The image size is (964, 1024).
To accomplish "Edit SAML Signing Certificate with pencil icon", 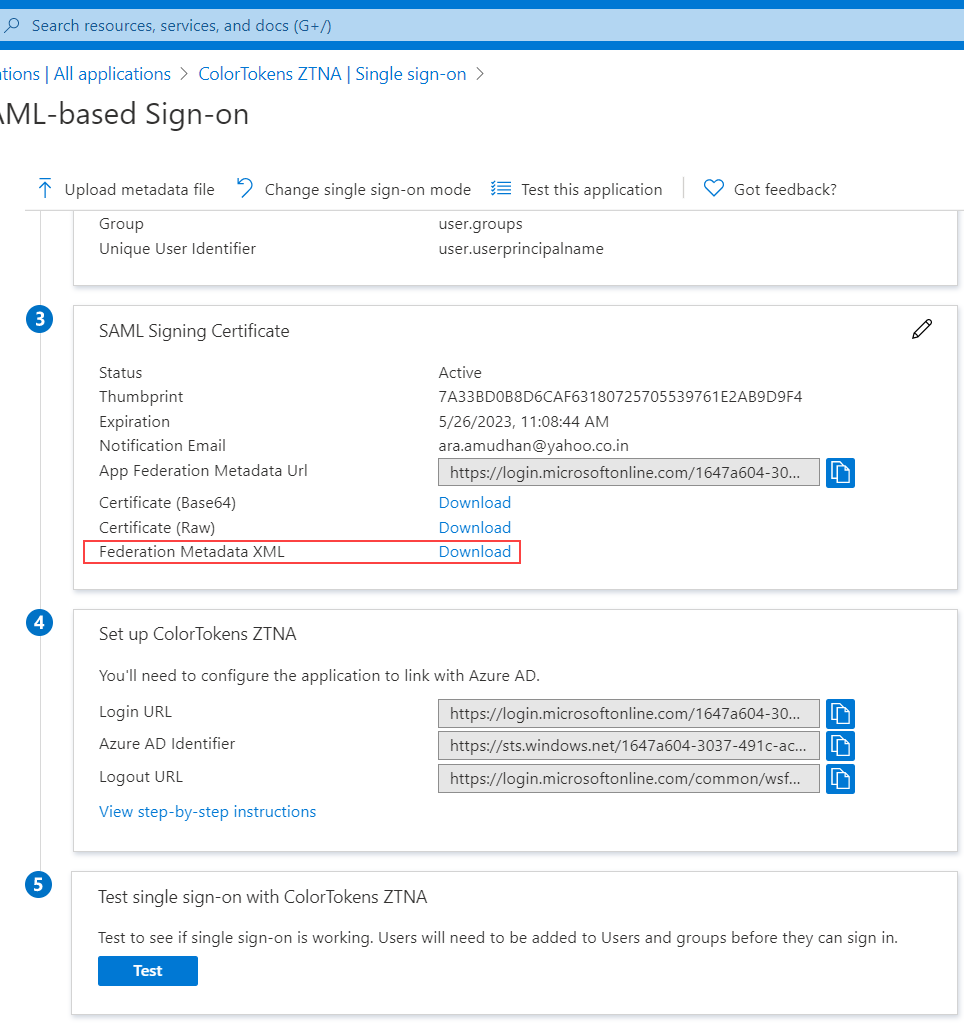I will click(x=922, y=329).
